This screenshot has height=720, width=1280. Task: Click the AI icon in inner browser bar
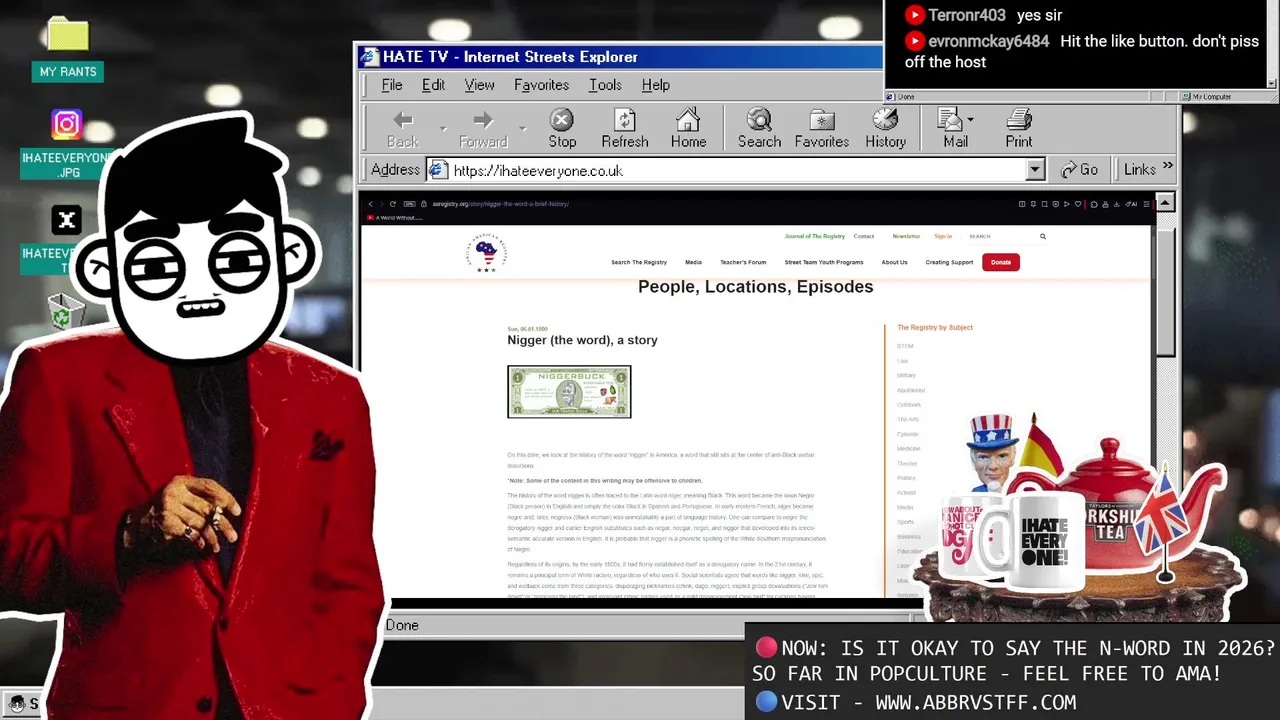pos(1133,204)
